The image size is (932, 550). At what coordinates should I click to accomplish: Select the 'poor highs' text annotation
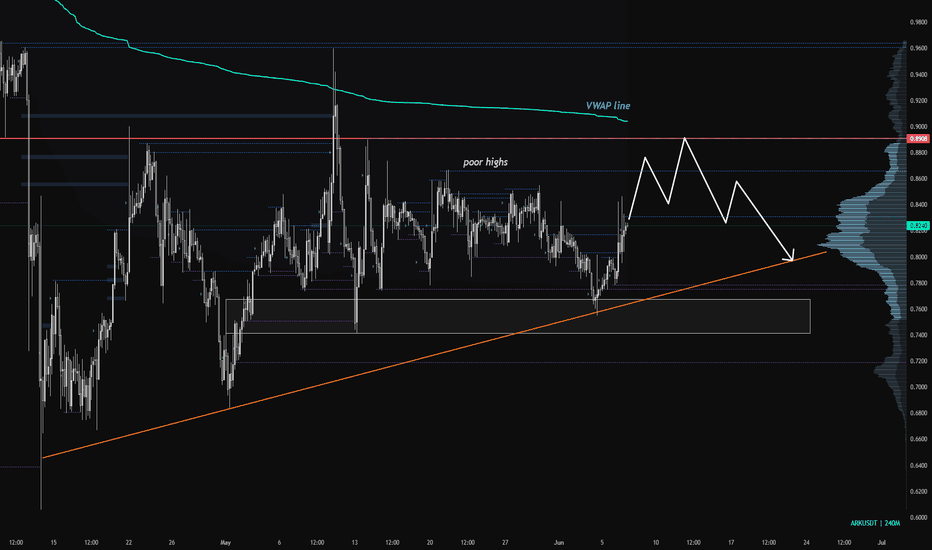[x=486, y=162]
